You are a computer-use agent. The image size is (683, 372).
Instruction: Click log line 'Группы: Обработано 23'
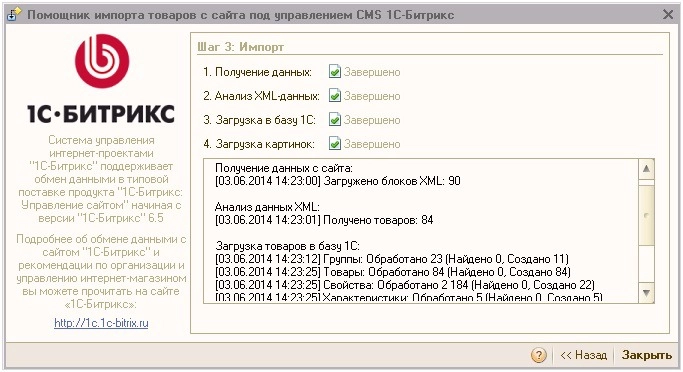[x=392, y=259]
